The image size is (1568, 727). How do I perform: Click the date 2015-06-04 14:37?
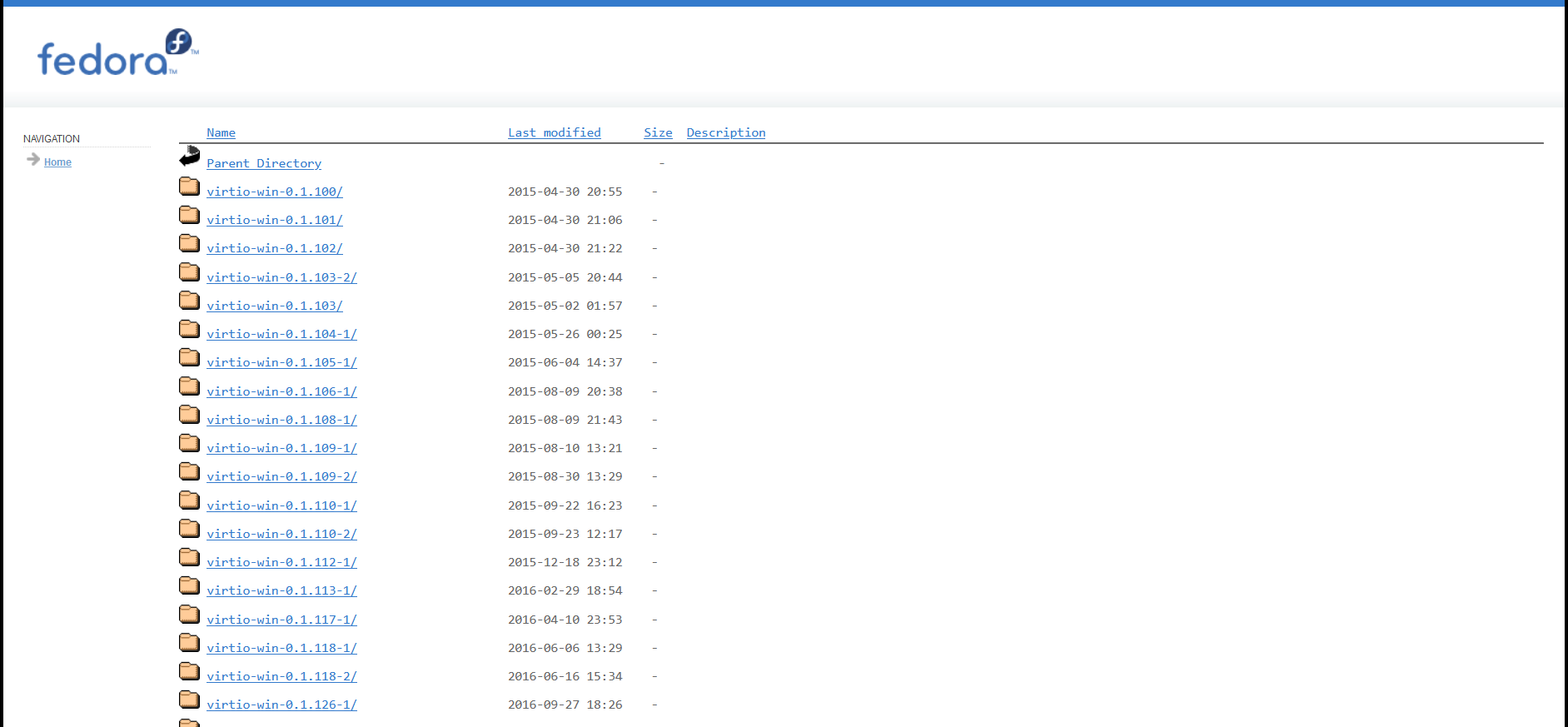(x=565, y=362)
